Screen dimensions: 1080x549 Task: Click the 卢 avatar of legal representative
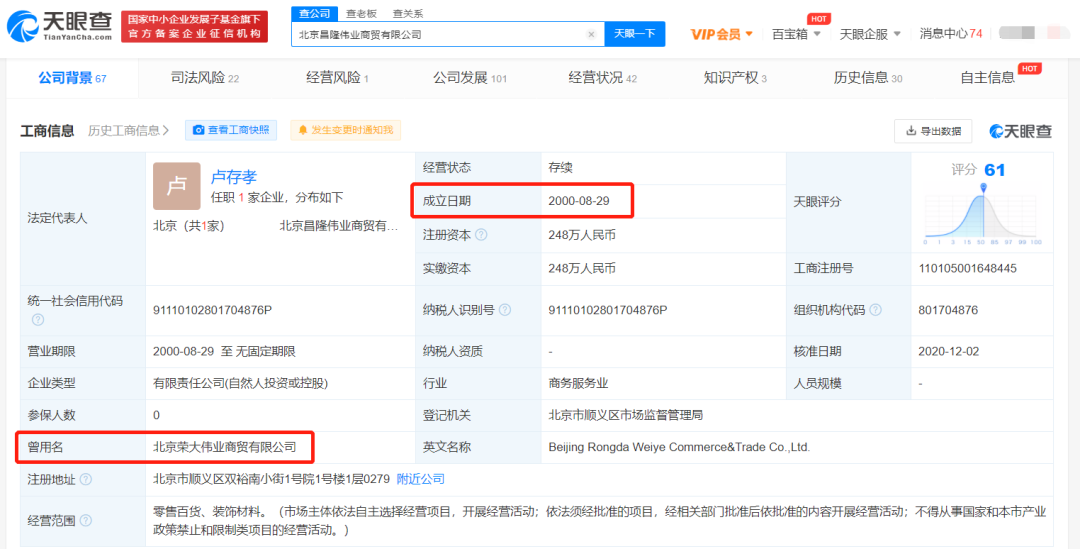coord(177,186)
